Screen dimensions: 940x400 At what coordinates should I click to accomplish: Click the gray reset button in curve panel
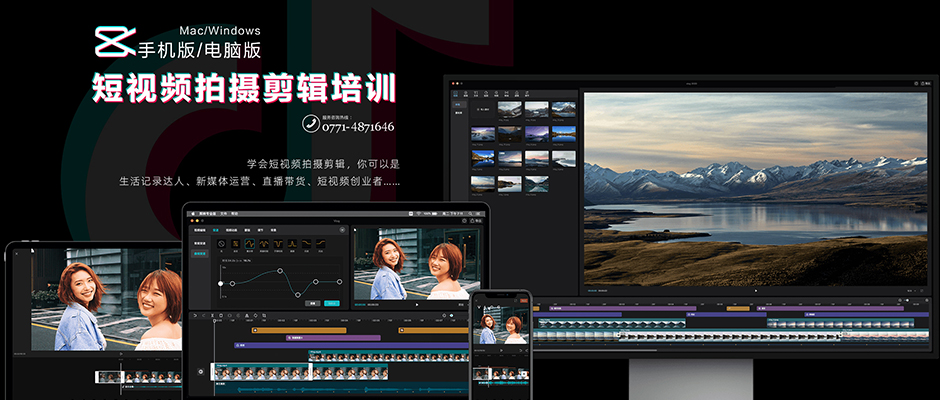point(312,303)
